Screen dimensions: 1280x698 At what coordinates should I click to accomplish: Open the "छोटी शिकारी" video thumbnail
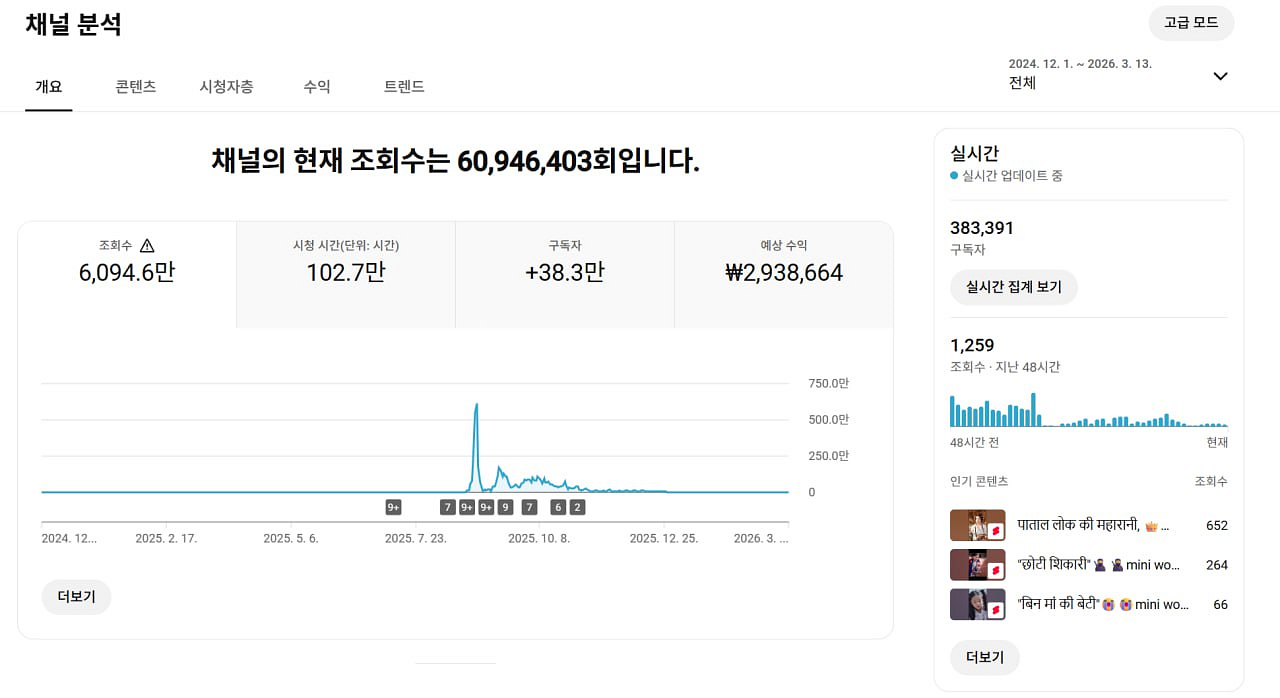pyautogui.click(x=976, y=565)
